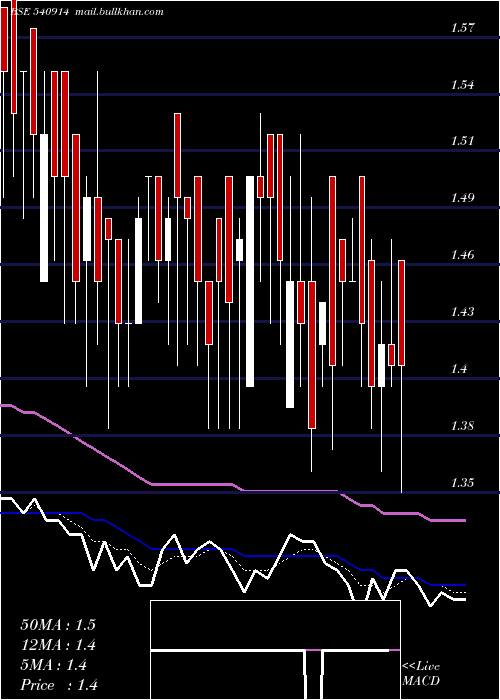The width and height of the screenshot is (500, 700).
Task: Click the 12MA : 1.4 readout
Action: pos(58,645)
